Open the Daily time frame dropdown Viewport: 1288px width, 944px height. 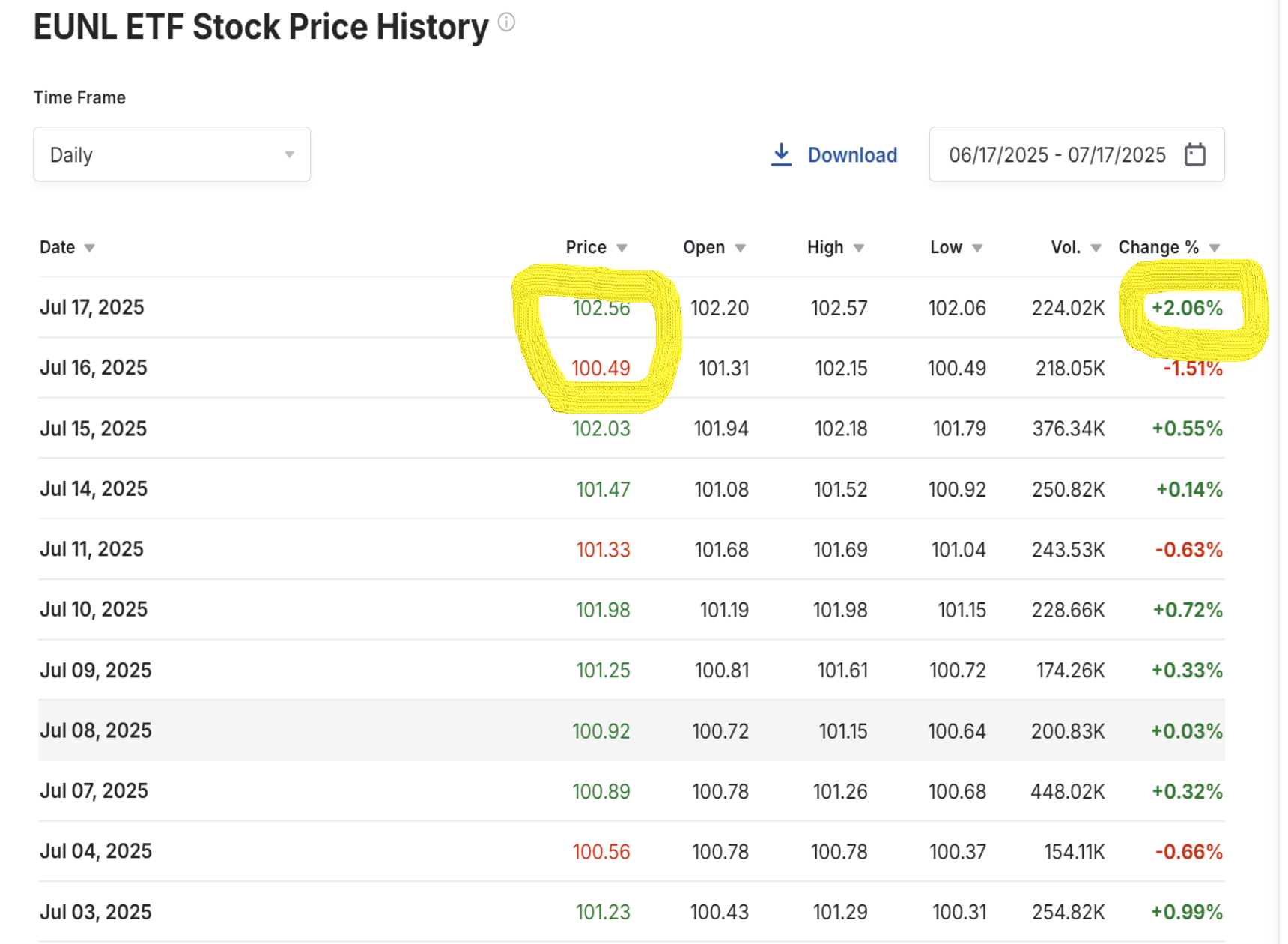point(172,154)
